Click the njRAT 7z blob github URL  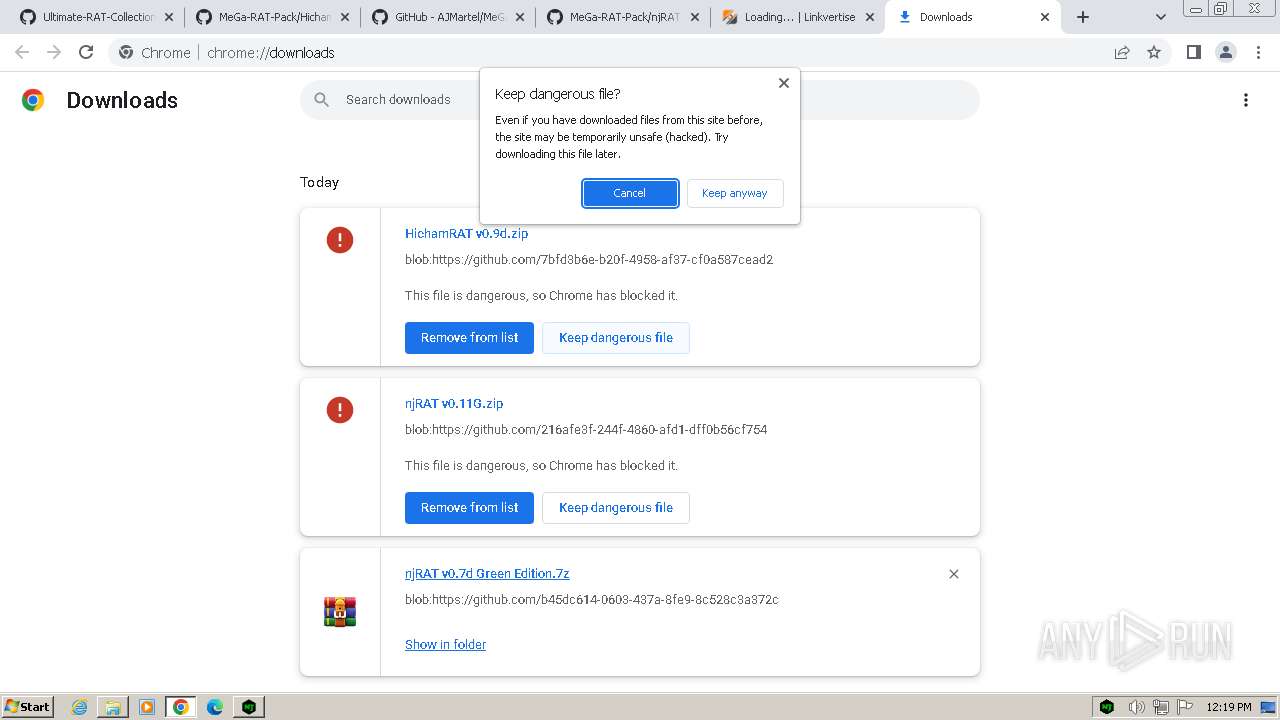click(592, 600)
